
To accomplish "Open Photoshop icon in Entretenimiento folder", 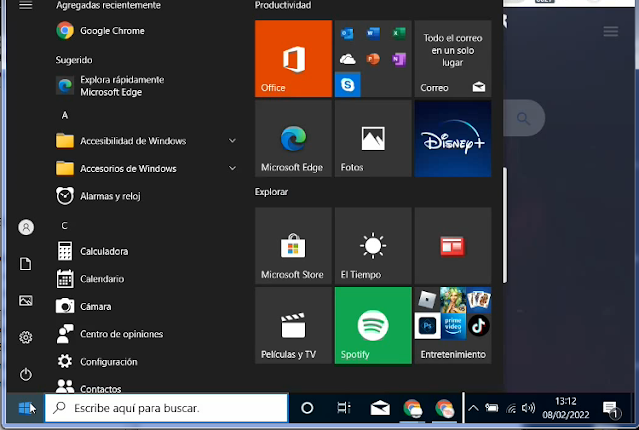I will coord(427,326).
